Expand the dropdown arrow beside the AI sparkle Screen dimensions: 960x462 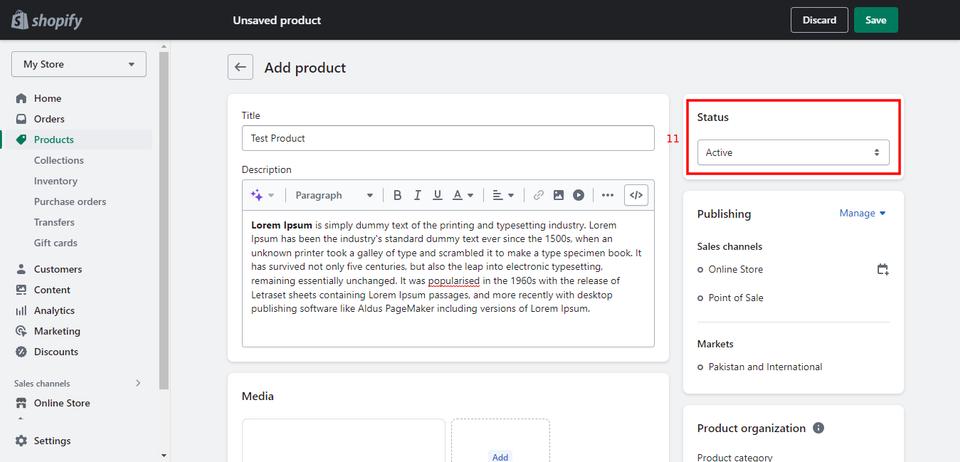click(x=271, y=195)
